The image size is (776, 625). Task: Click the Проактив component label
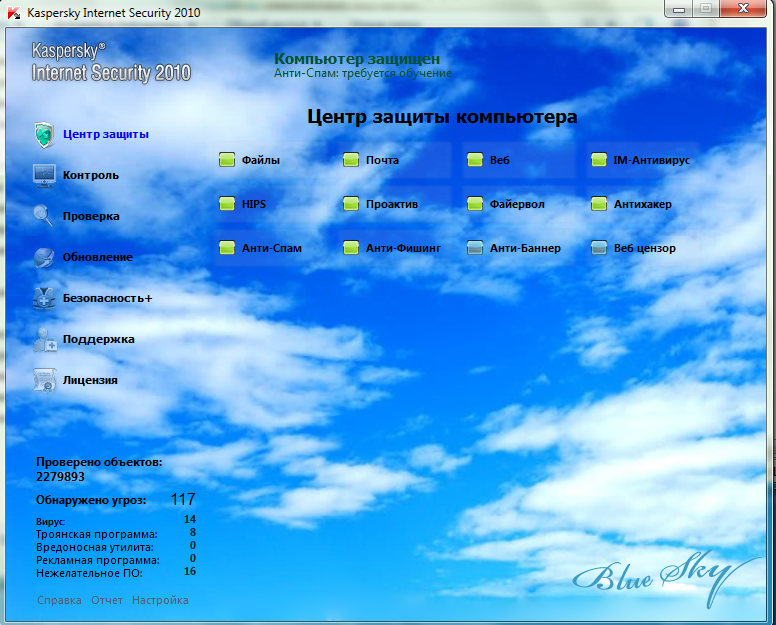[391, 204]
